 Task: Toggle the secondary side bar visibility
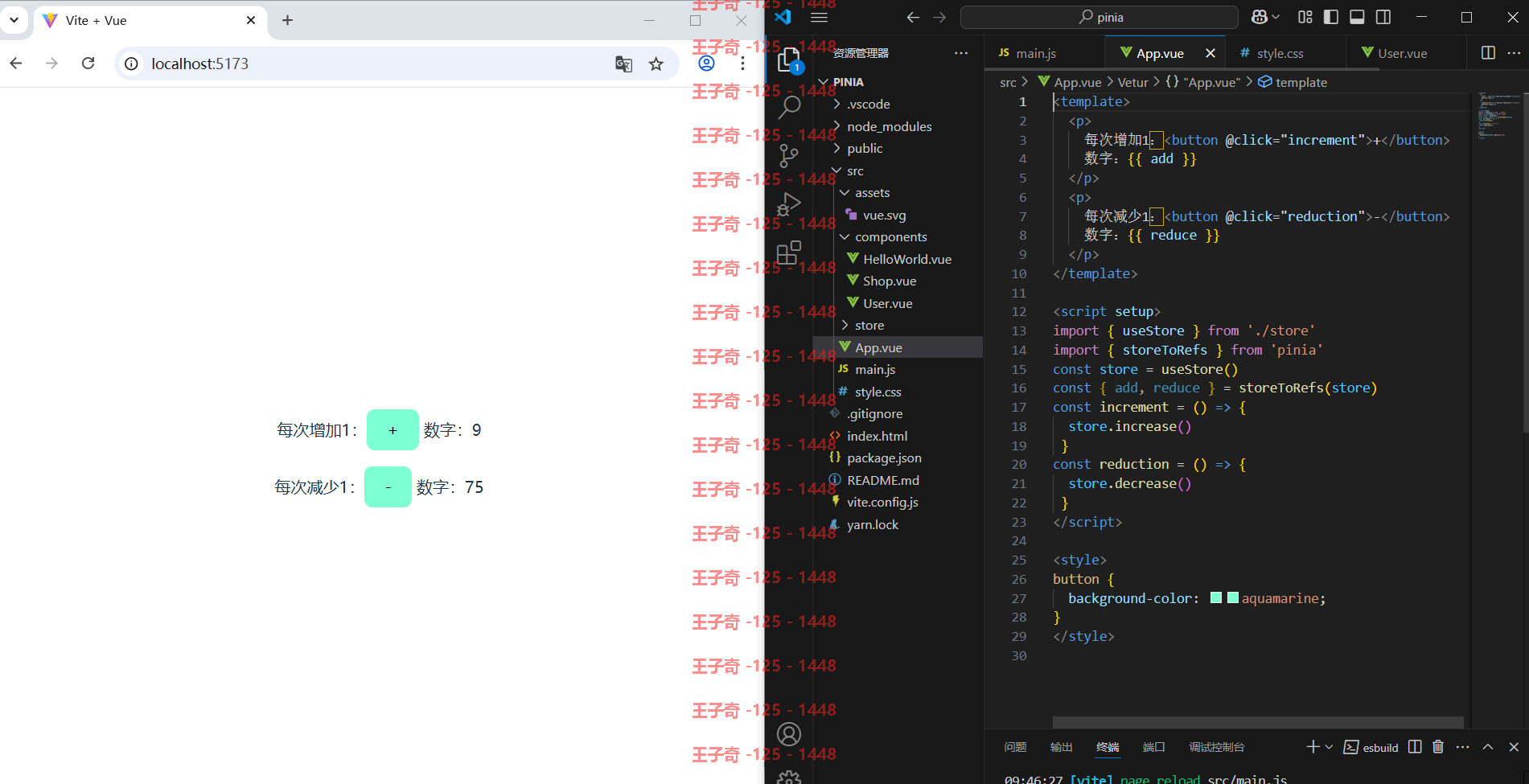coord(1383,17)
